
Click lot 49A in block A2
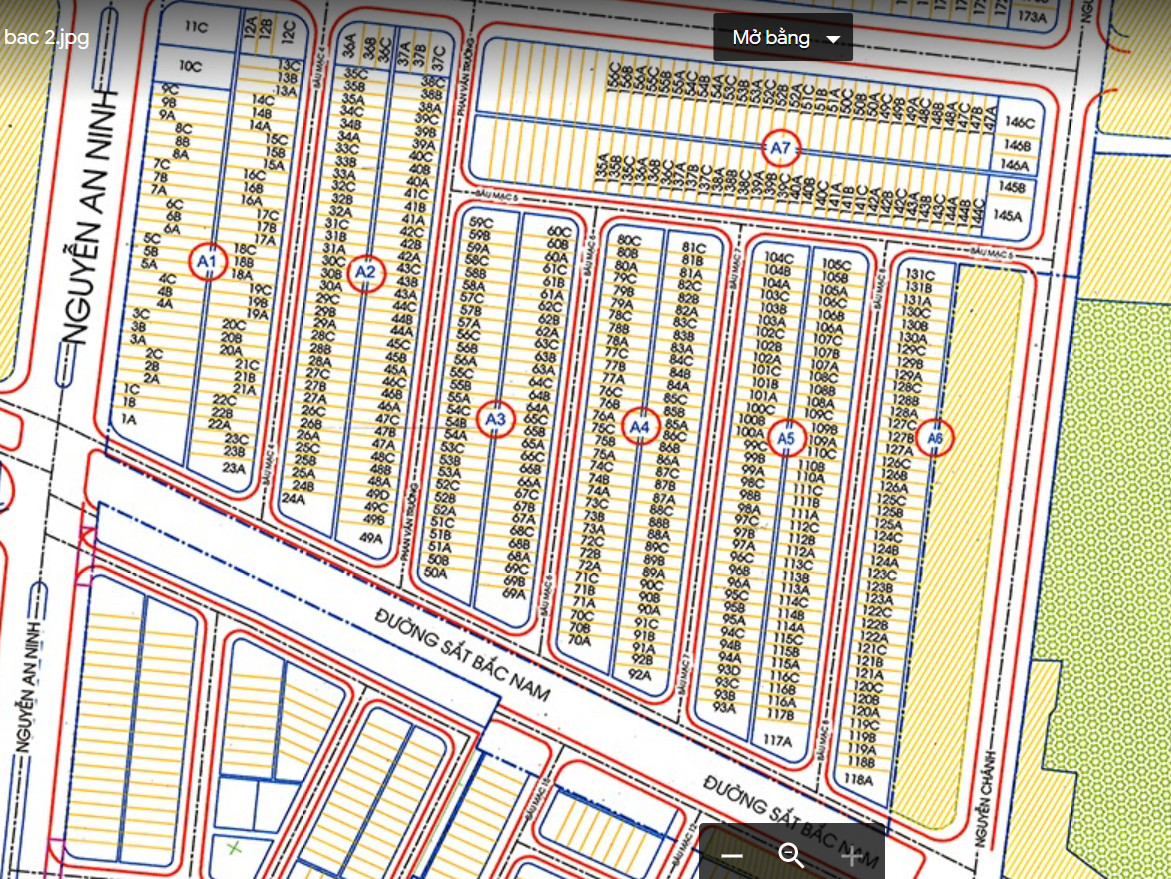(371, 538)
